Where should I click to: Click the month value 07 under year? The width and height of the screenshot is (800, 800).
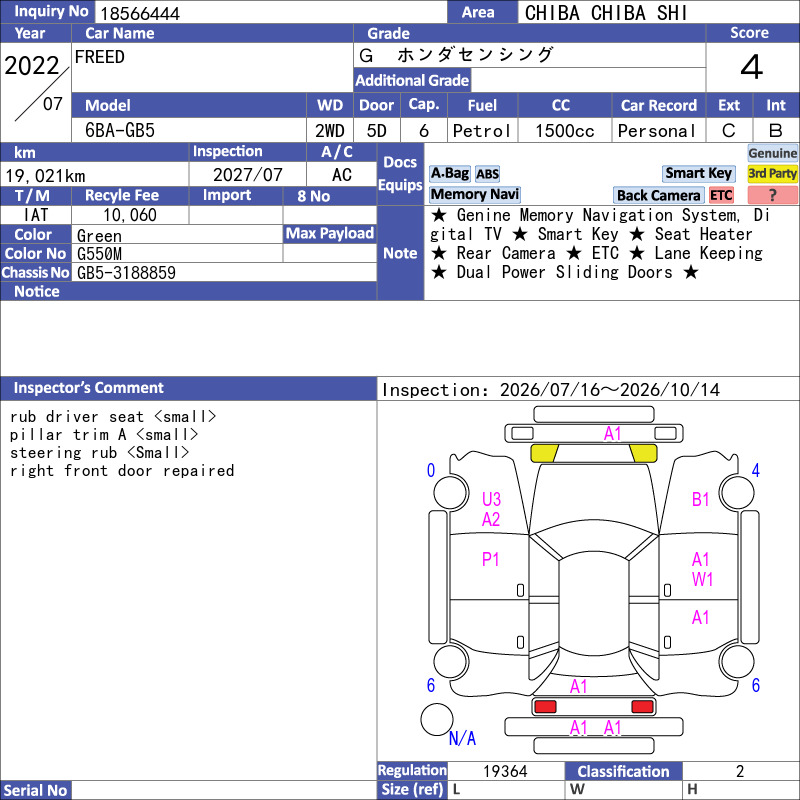coord(53,104)
